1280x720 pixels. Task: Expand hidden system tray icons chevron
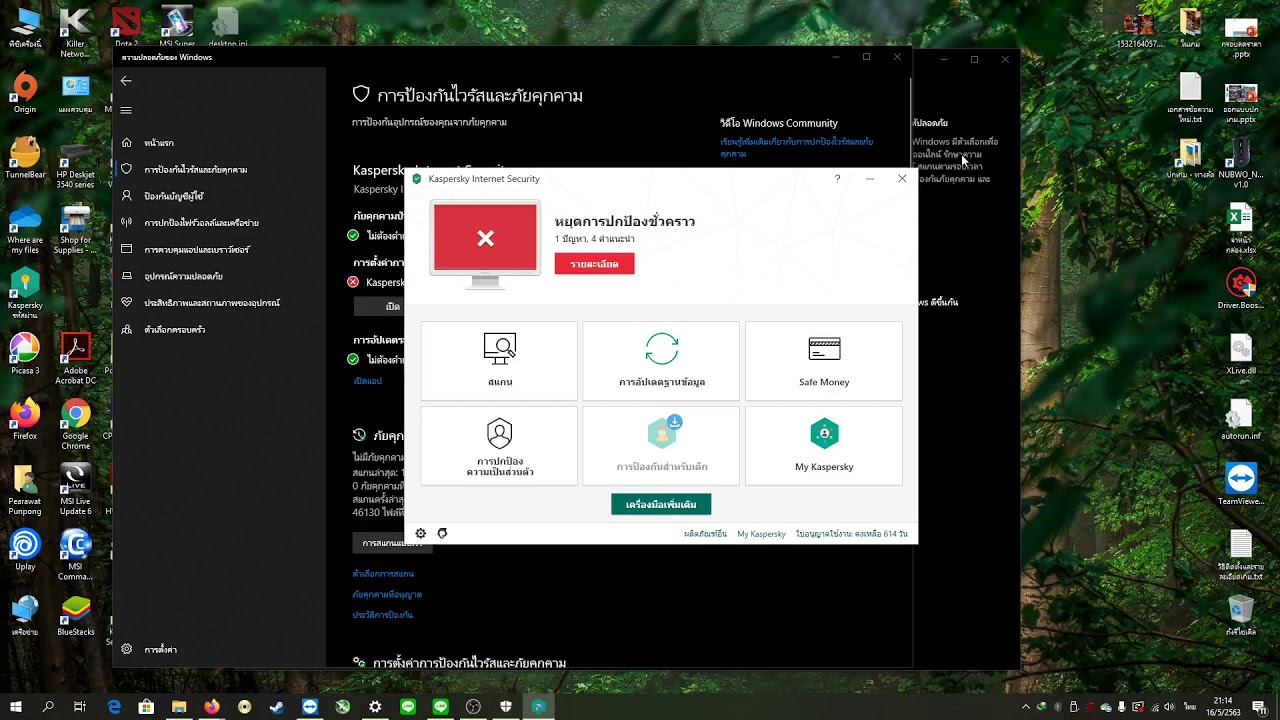click(x=1024, y=707)
